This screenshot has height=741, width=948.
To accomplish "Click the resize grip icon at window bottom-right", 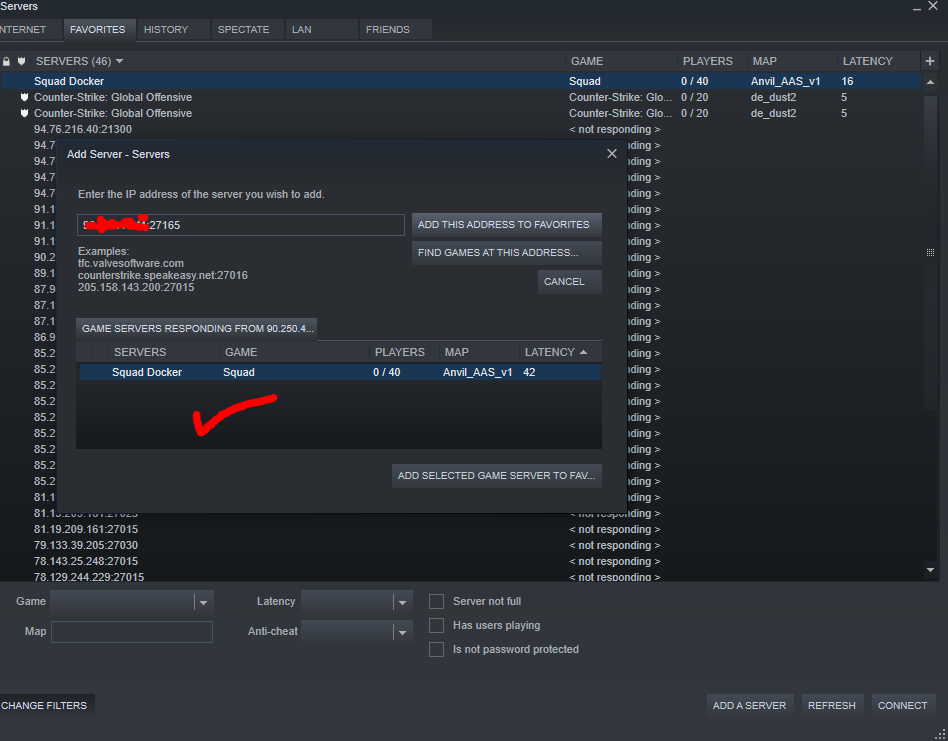I will [940, 733].
